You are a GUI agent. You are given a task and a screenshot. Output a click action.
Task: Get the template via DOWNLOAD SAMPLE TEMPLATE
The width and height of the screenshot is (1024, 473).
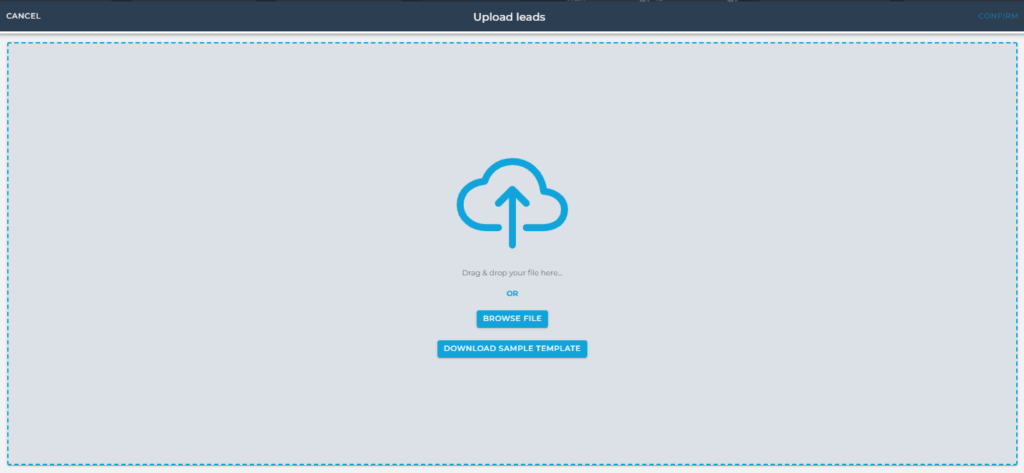click(512, 349)
